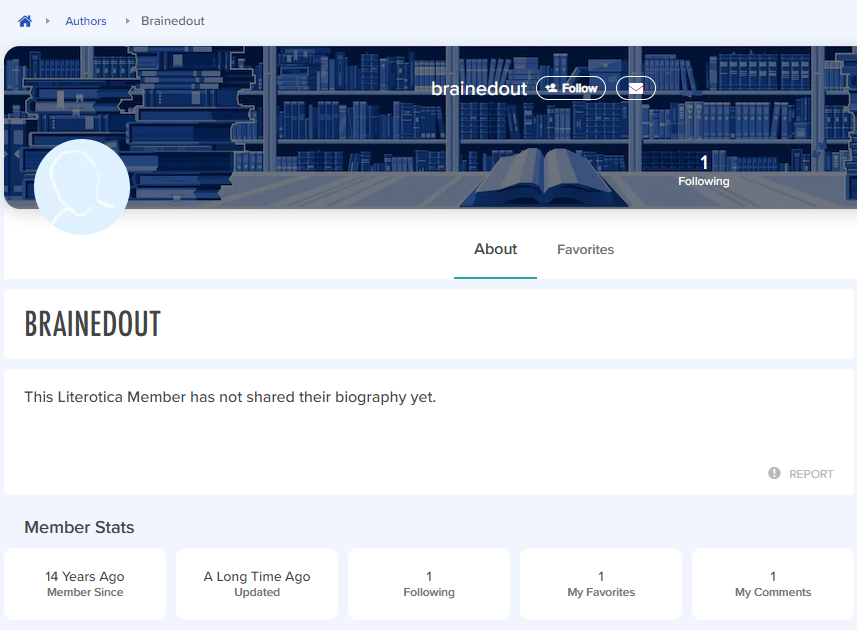Follow the brainedout member
The width and height of the screenshot is (857, 630).
point(571,88)
